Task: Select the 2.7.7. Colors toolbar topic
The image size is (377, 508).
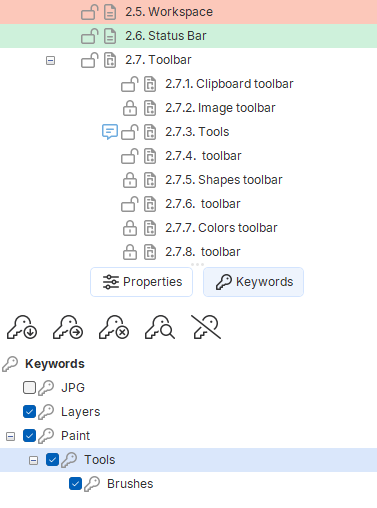Action: tap(221, 228)
